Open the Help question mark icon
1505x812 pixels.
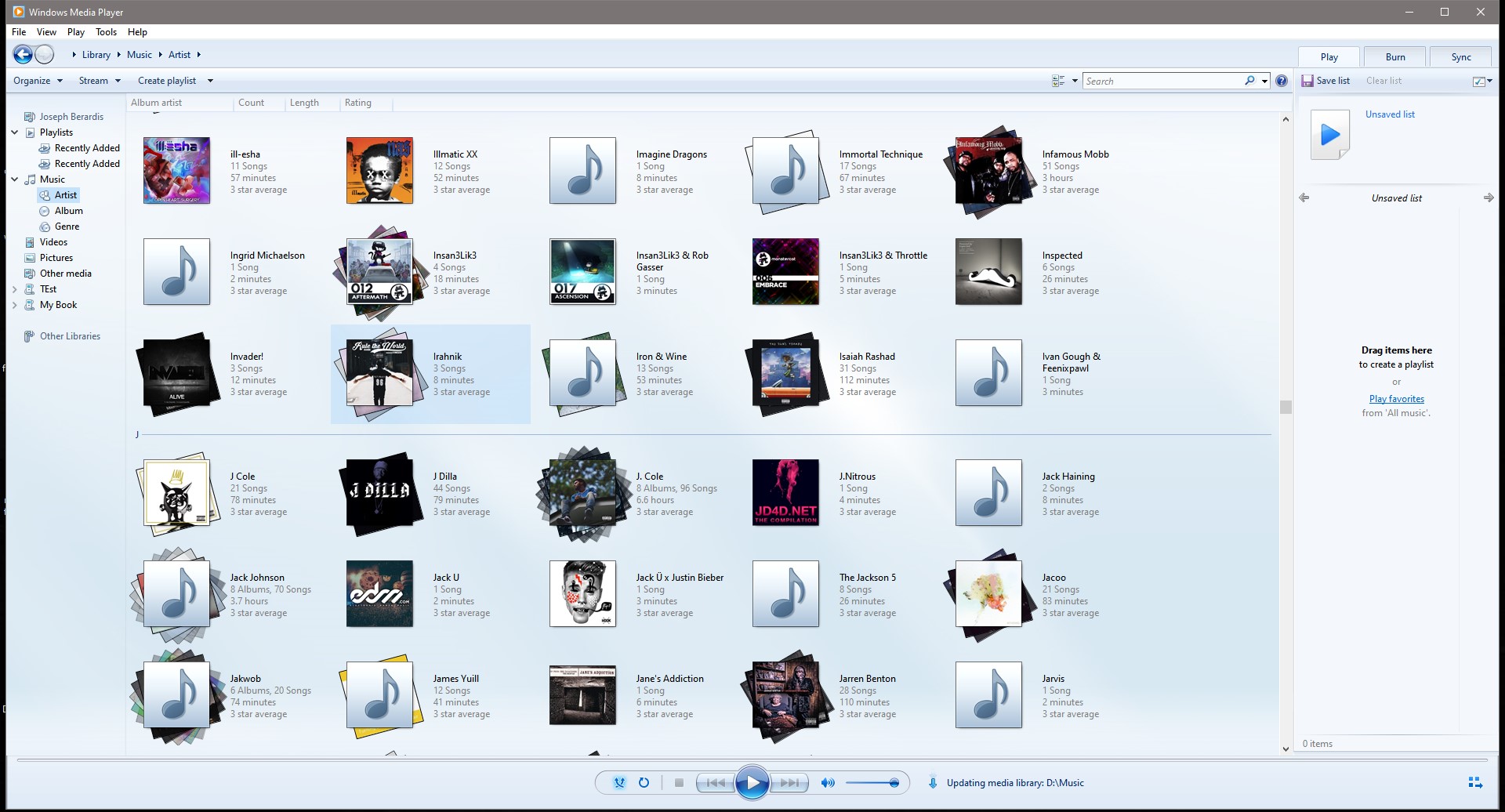1282,81
